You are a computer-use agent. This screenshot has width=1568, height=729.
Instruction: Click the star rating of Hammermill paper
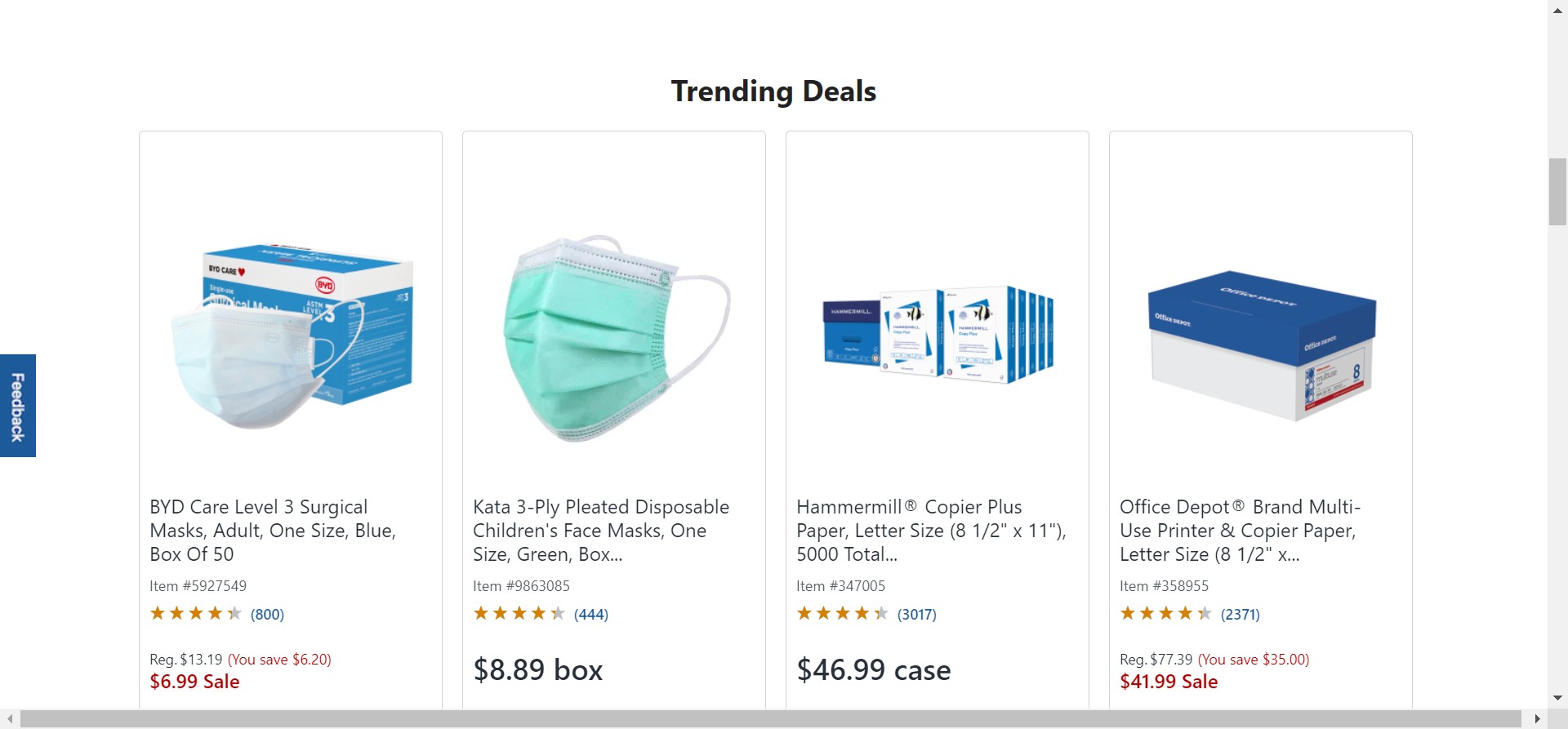(842, 613)
